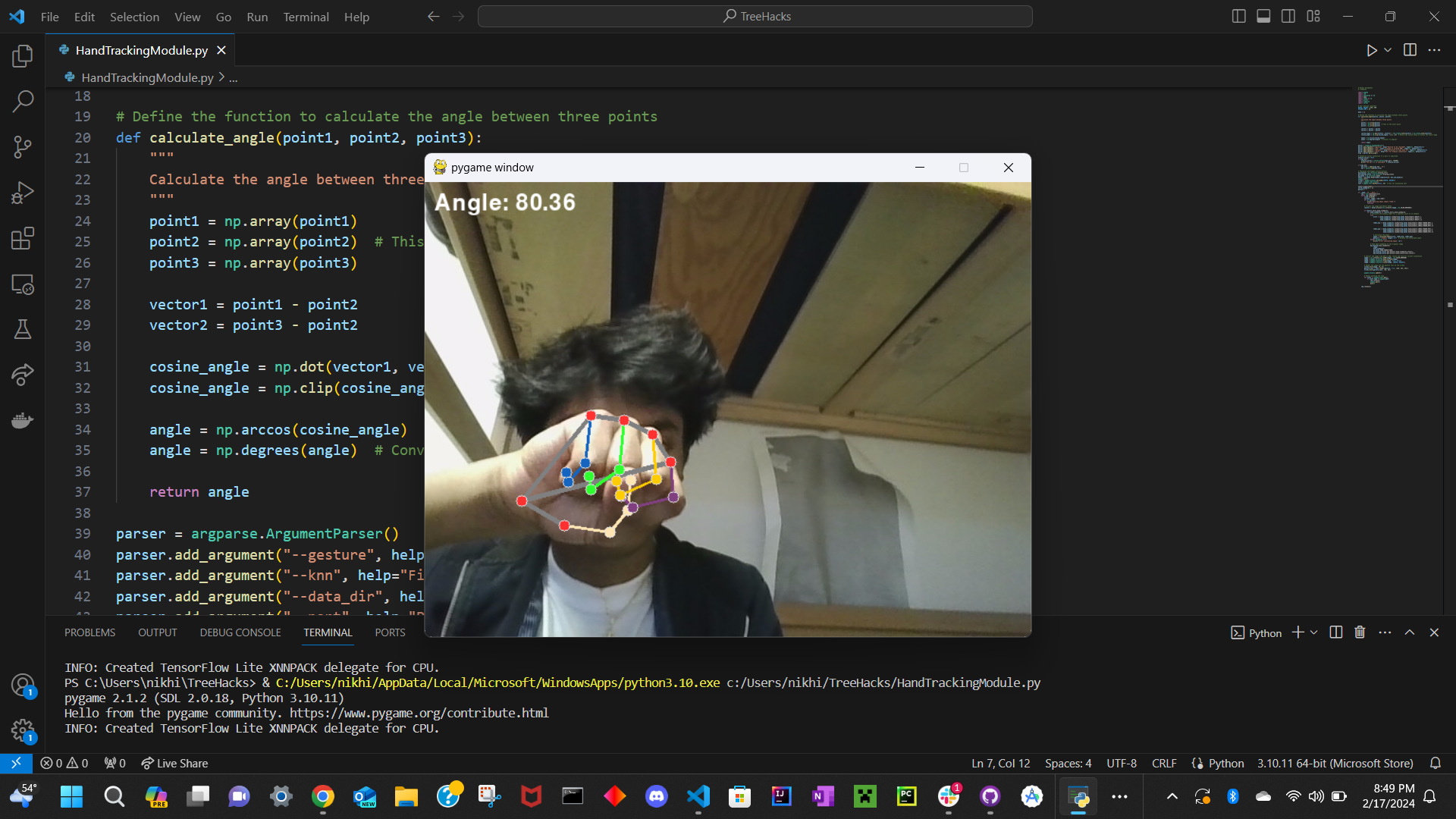Expand the new terminal launch profile dropdown
The width and height of the screenshot is (1456, 819).
pyautogui.click(x=1314, y=632)
